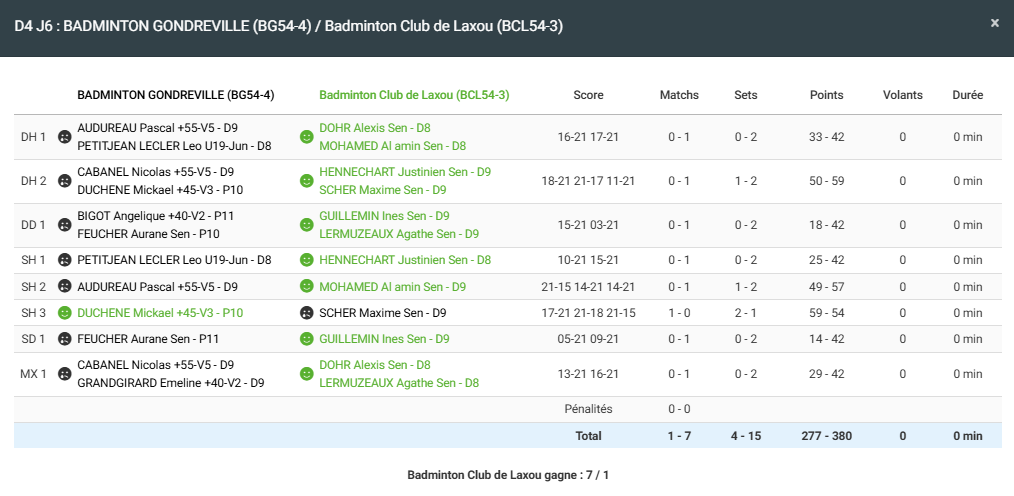Open player LERMUZEAUX Agathe in MX 1 row
Viewport: 1014px width, 496px height.
tap(398, 383)
